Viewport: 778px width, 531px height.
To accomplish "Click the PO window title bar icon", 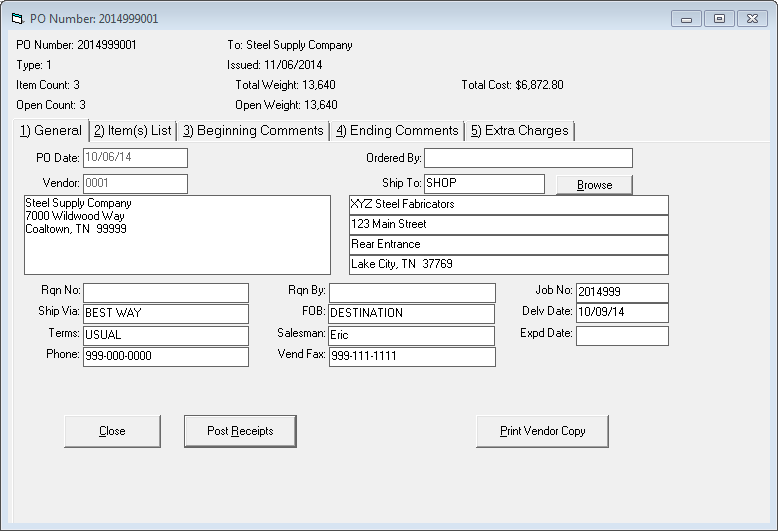I will [17, 19].
